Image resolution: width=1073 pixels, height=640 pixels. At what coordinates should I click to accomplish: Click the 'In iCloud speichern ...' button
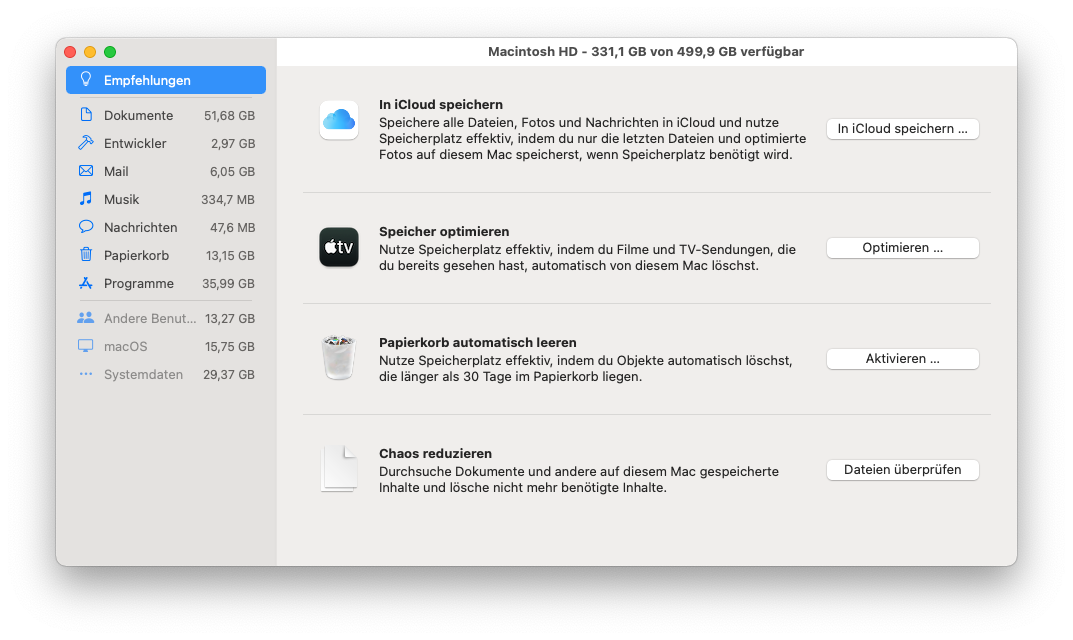pos(903,129)
